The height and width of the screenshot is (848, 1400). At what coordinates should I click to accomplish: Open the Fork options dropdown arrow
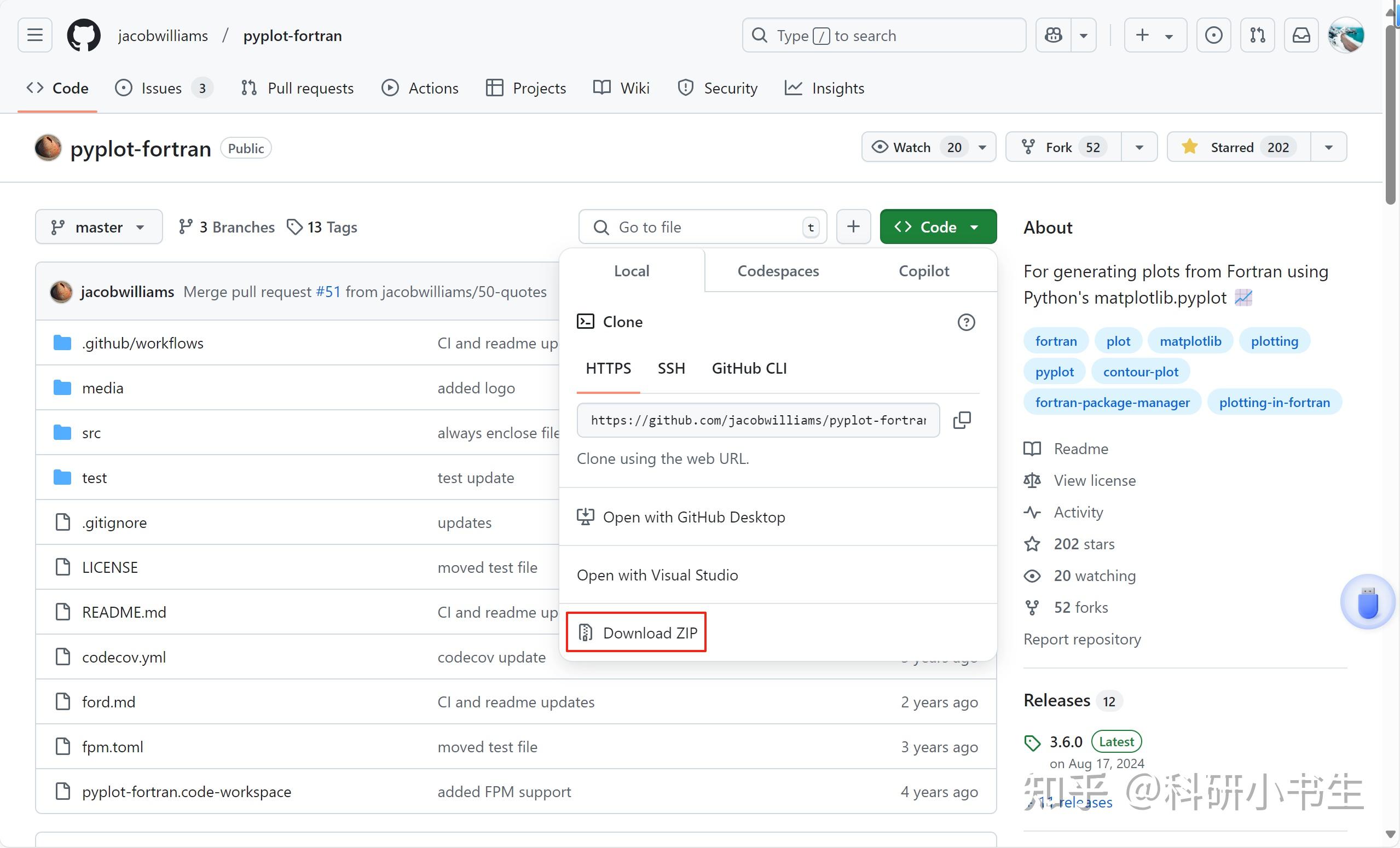coord(1139,147)
